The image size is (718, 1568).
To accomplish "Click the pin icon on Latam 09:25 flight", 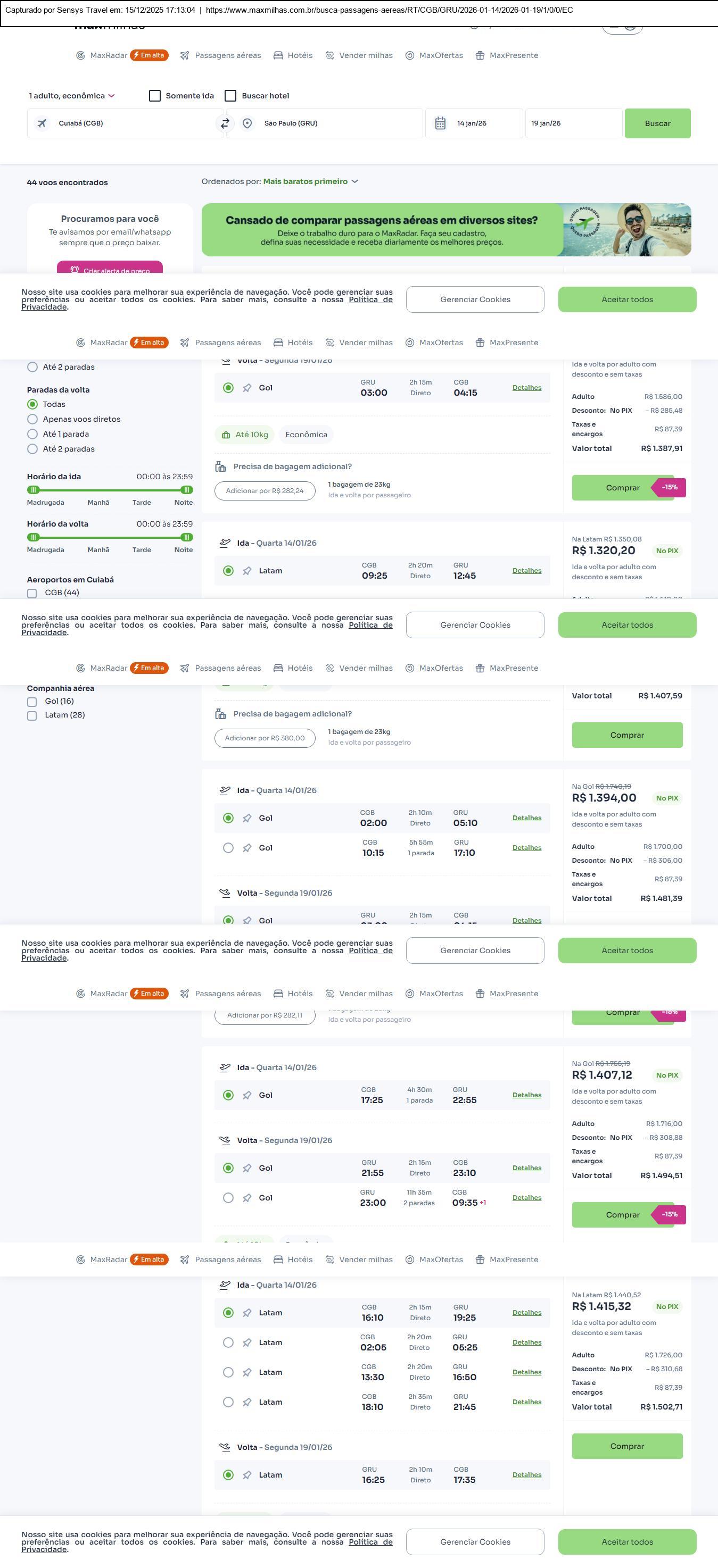I will (x=247, y=571).
